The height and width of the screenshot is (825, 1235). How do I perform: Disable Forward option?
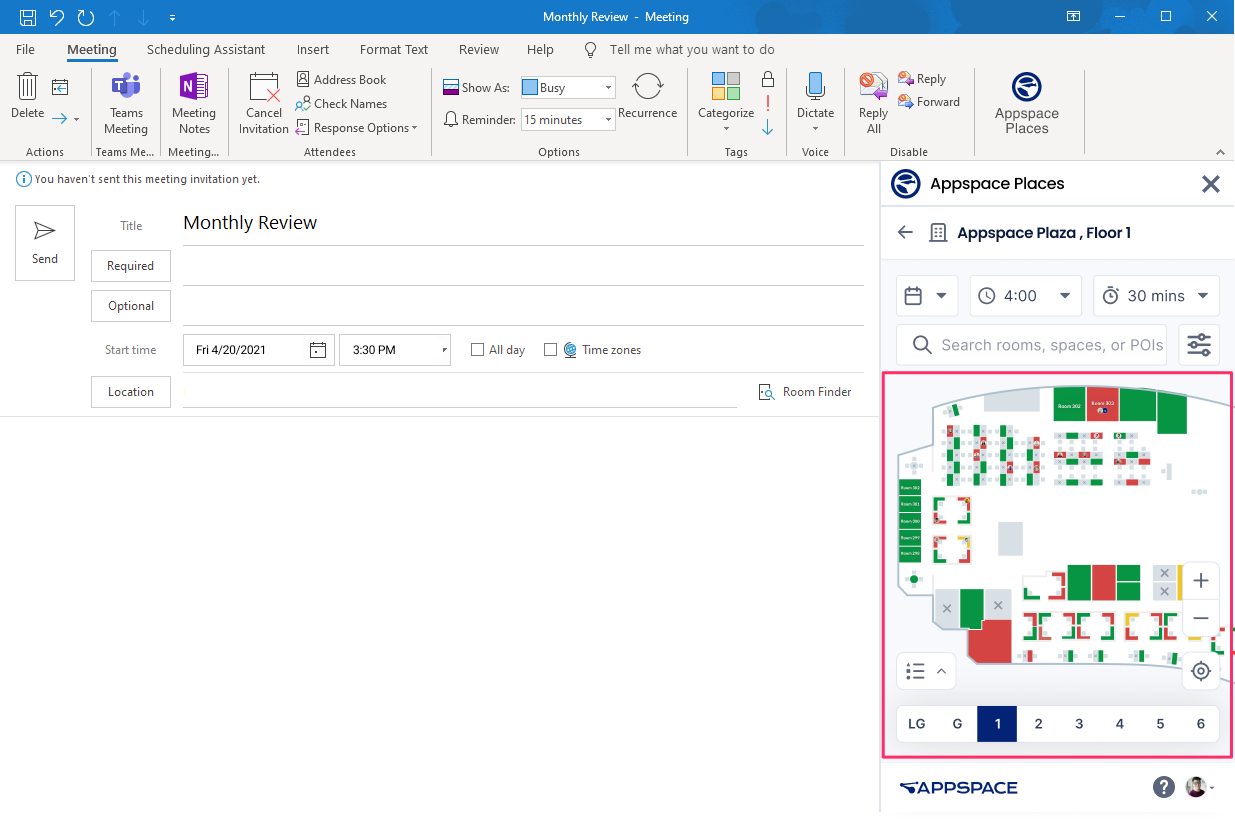point(929,102)
